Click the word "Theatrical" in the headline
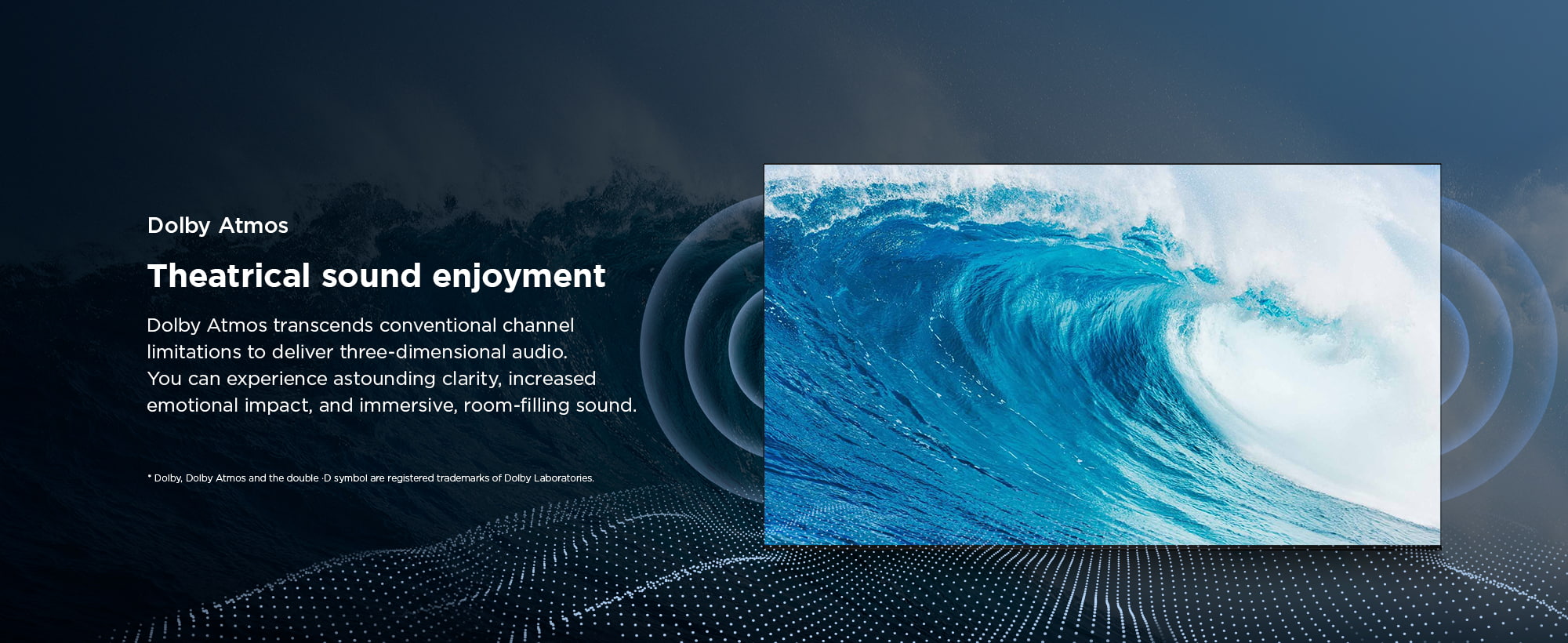The image size is (1568, 643). [x=229, y=276]
